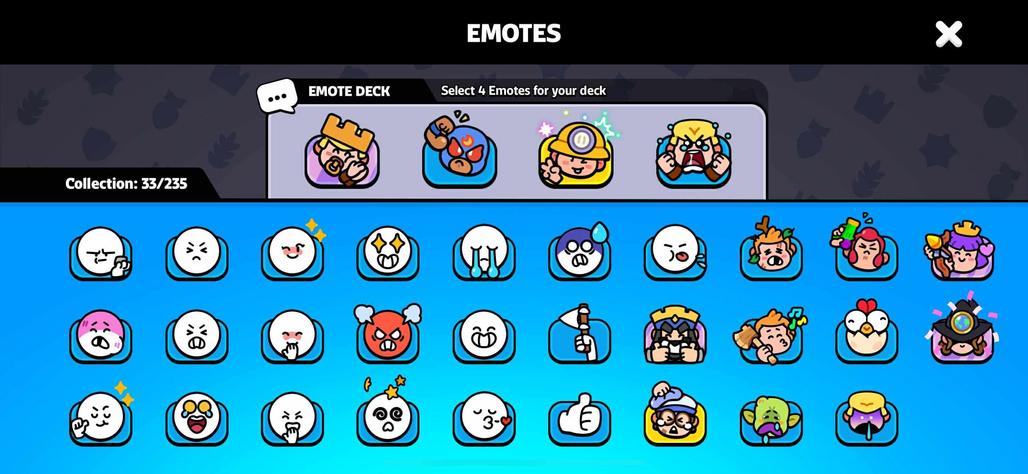Close the Emotes screen

pyautogui.click(x=948, y=33)
